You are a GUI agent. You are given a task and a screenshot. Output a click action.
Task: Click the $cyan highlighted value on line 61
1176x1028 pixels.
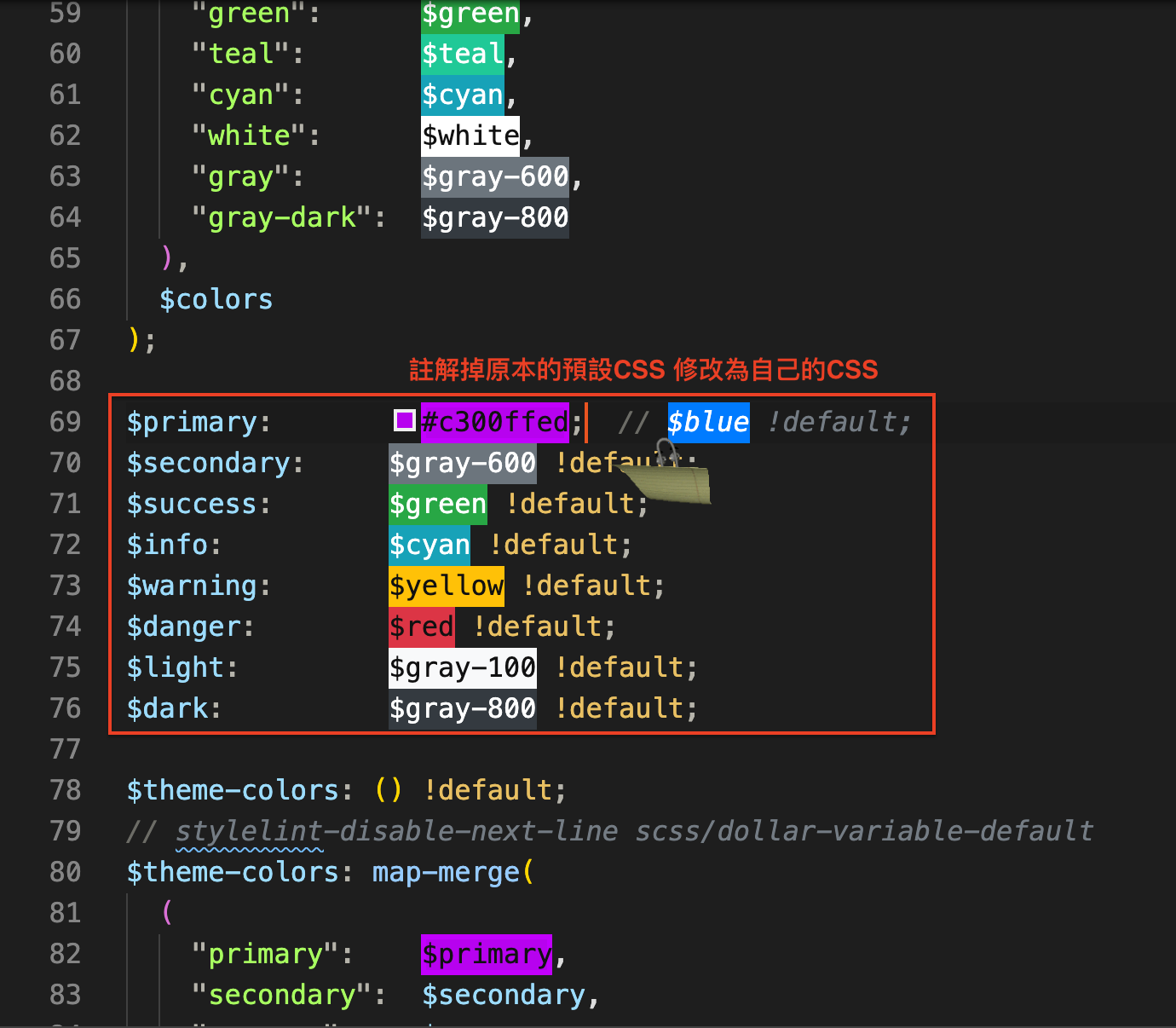click(461, 95)
